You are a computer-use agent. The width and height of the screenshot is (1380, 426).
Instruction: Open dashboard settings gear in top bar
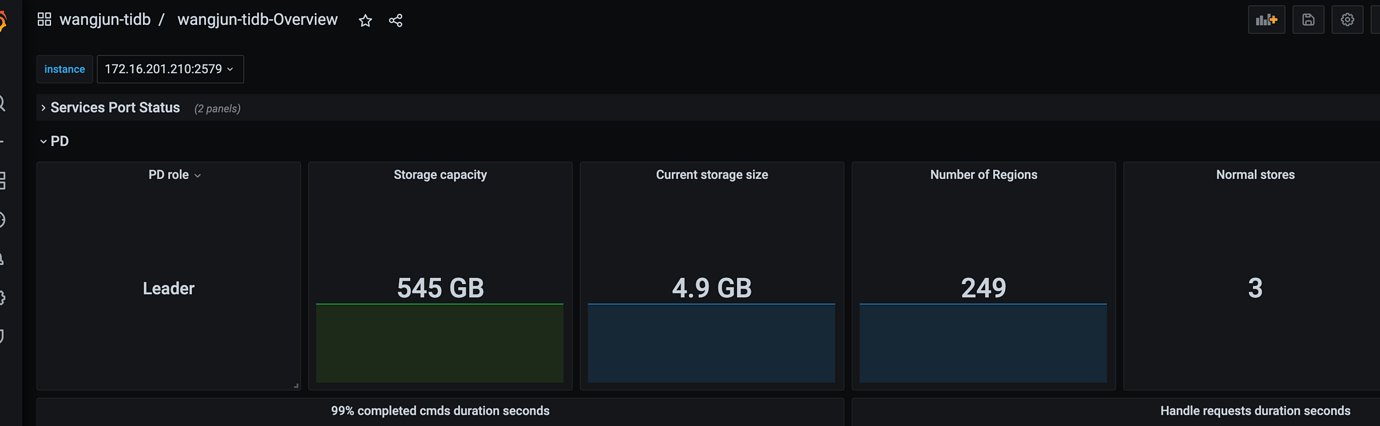tap(1347, 20)
